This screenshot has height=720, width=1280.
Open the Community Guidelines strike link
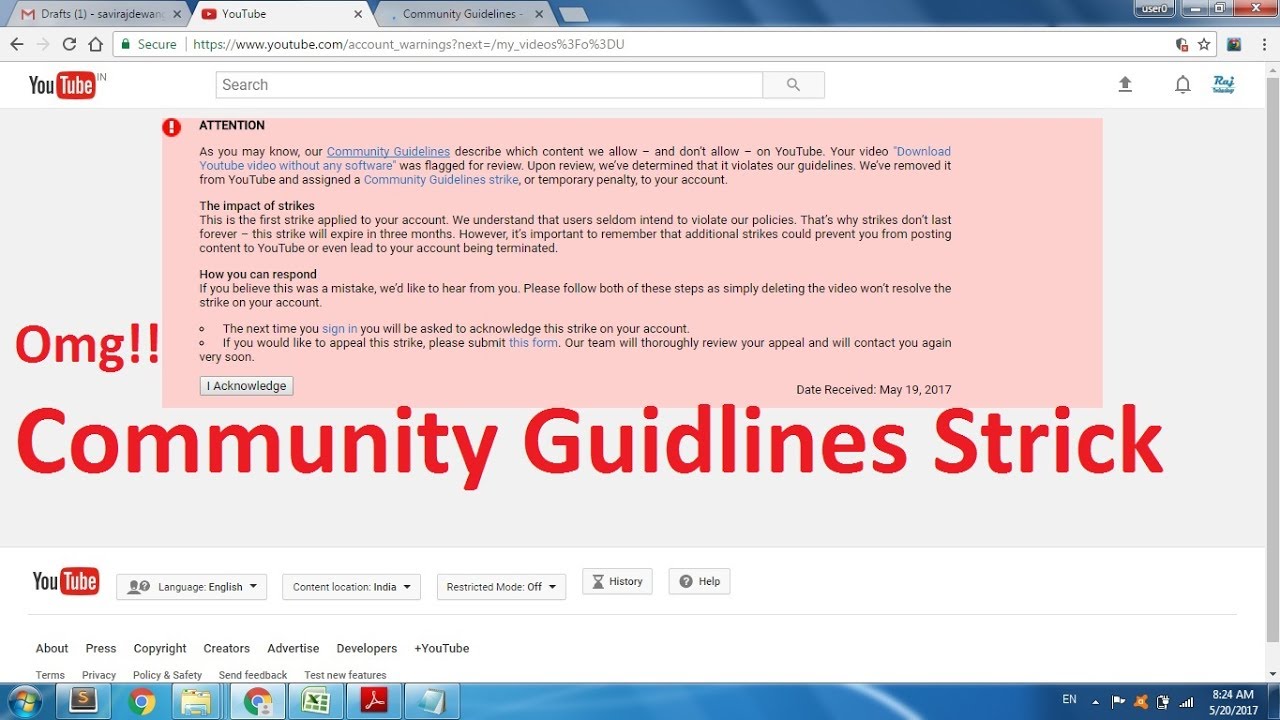[441, 180]
